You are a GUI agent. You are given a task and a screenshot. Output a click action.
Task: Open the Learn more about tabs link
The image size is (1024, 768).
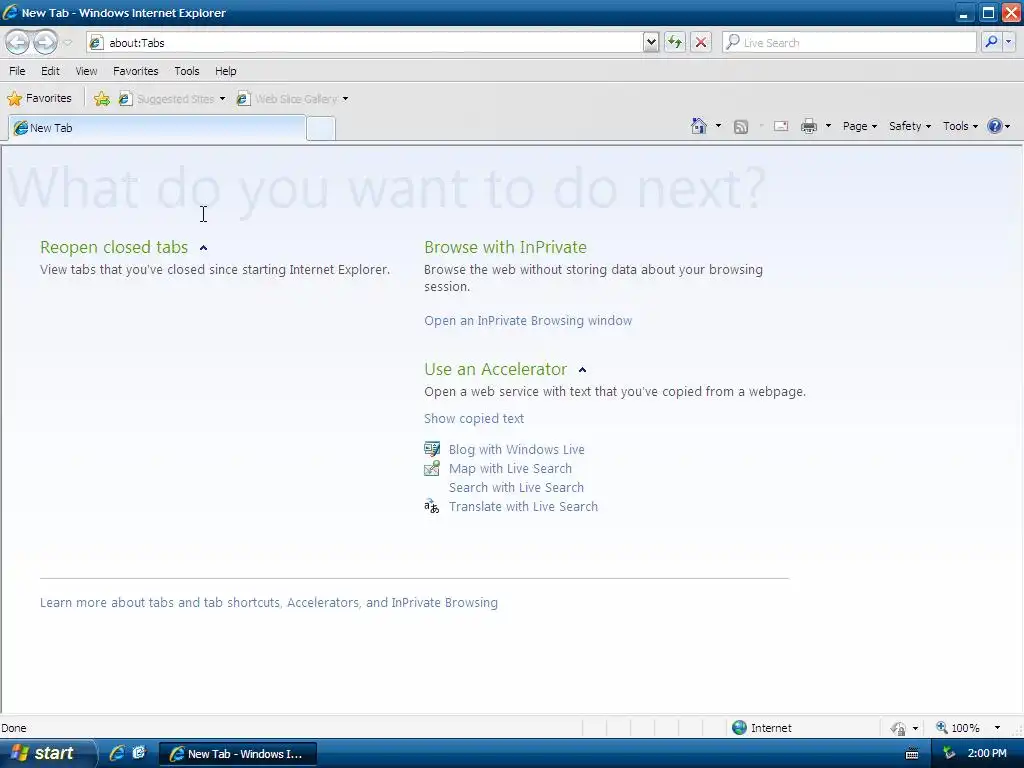268,602
